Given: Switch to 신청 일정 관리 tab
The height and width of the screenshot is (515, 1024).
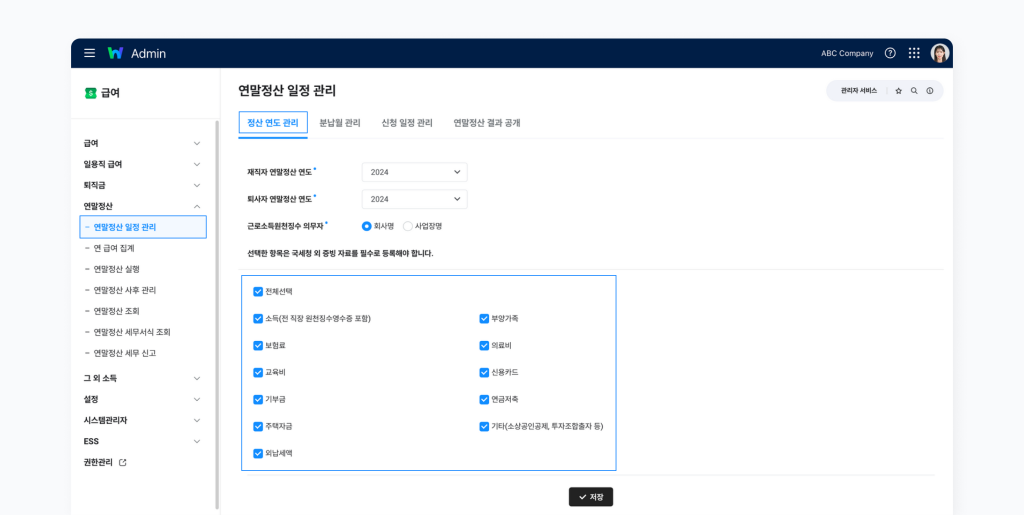Looking at the screenshot, I should click(x=407, y=123).
